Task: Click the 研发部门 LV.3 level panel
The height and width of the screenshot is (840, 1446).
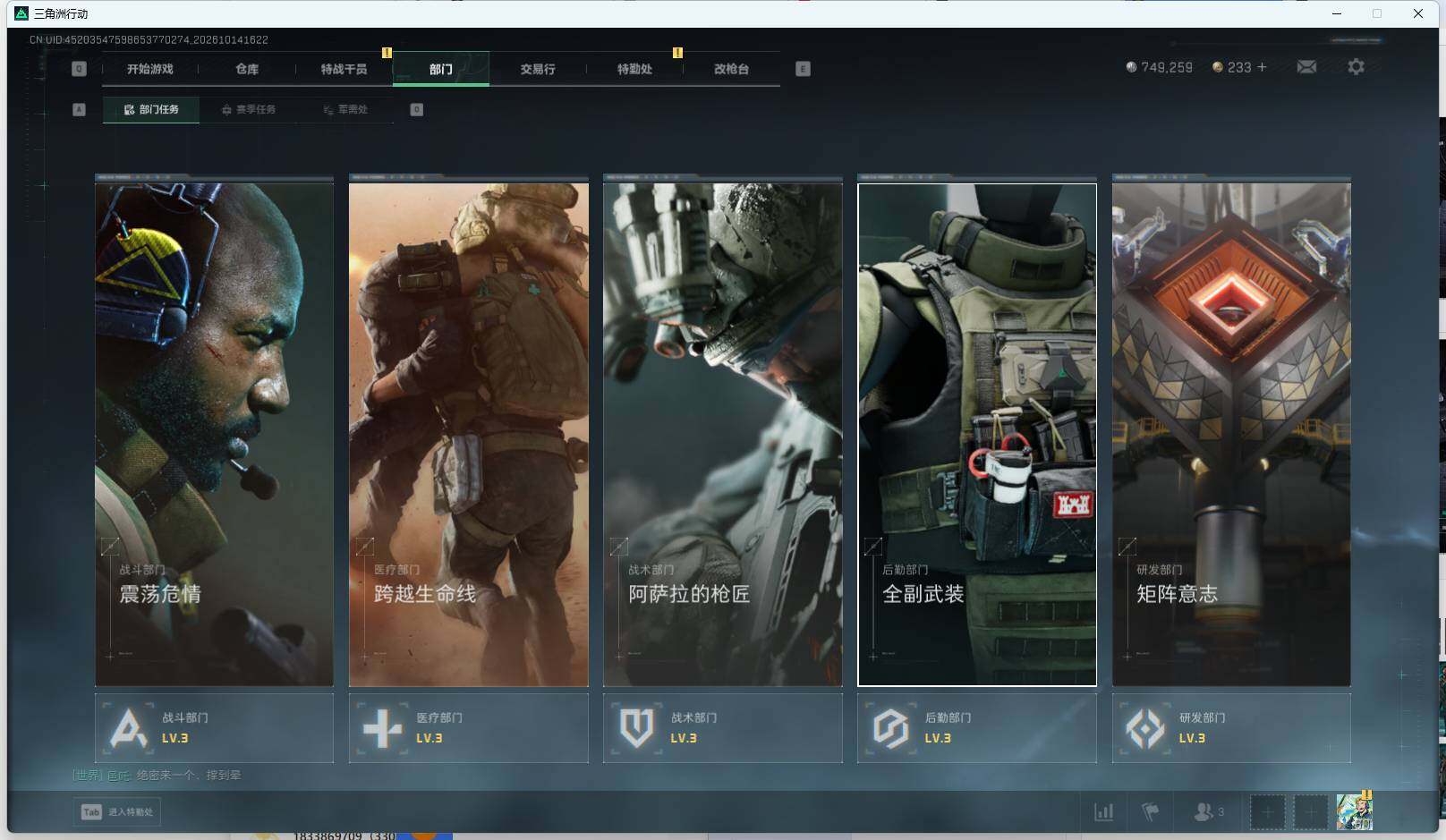Action: click(x=1231, y=728)
